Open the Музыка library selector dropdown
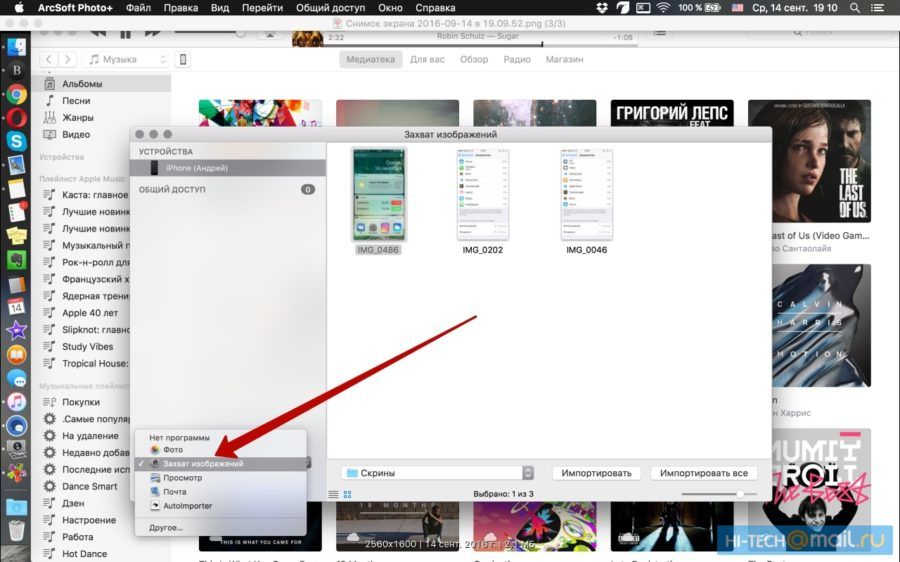900x562 pixels. click(127, 60)
